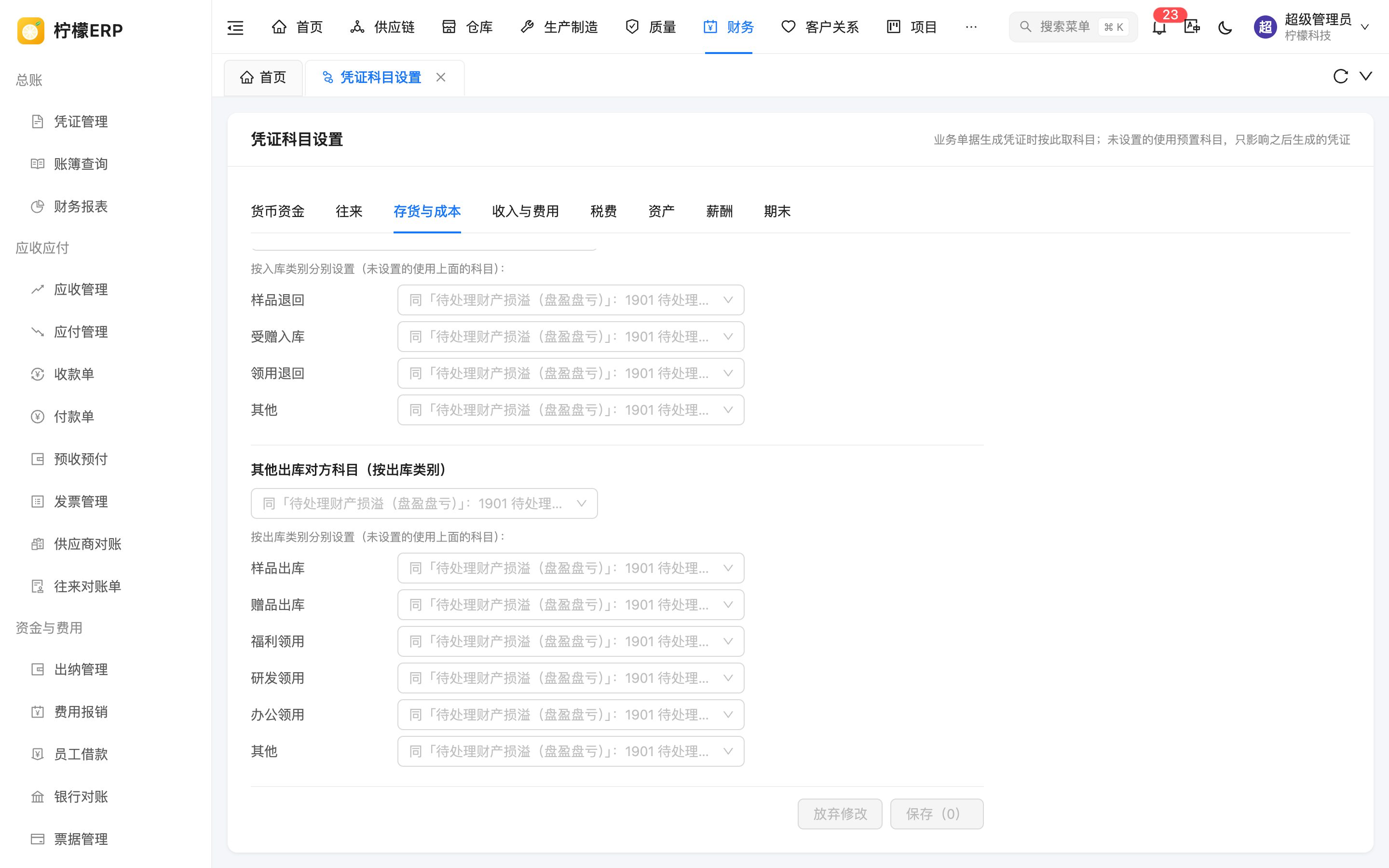This screenshot has width=1389, height=868.
Task: Open 银行对账 in sidebar
Action: pos(81,797)
